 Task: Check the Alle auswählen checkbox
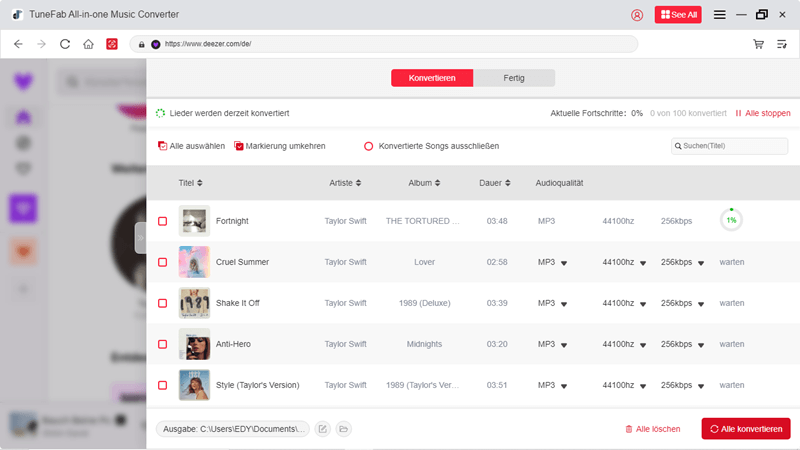tap(162, 146)
